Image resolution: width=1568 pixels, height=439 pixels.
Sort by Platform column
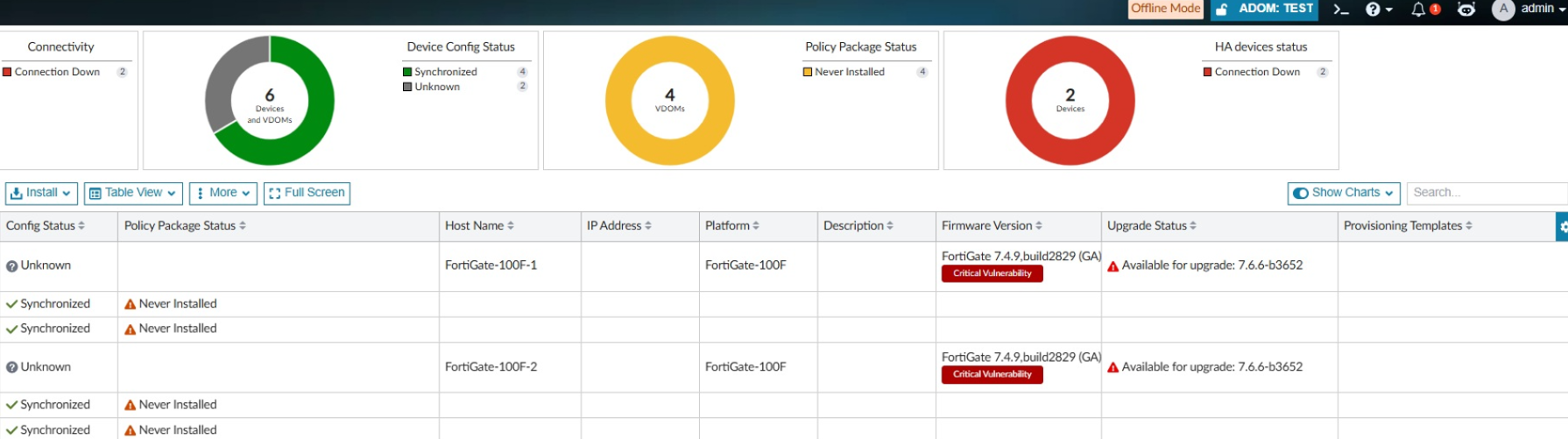[x=732, y=226]
